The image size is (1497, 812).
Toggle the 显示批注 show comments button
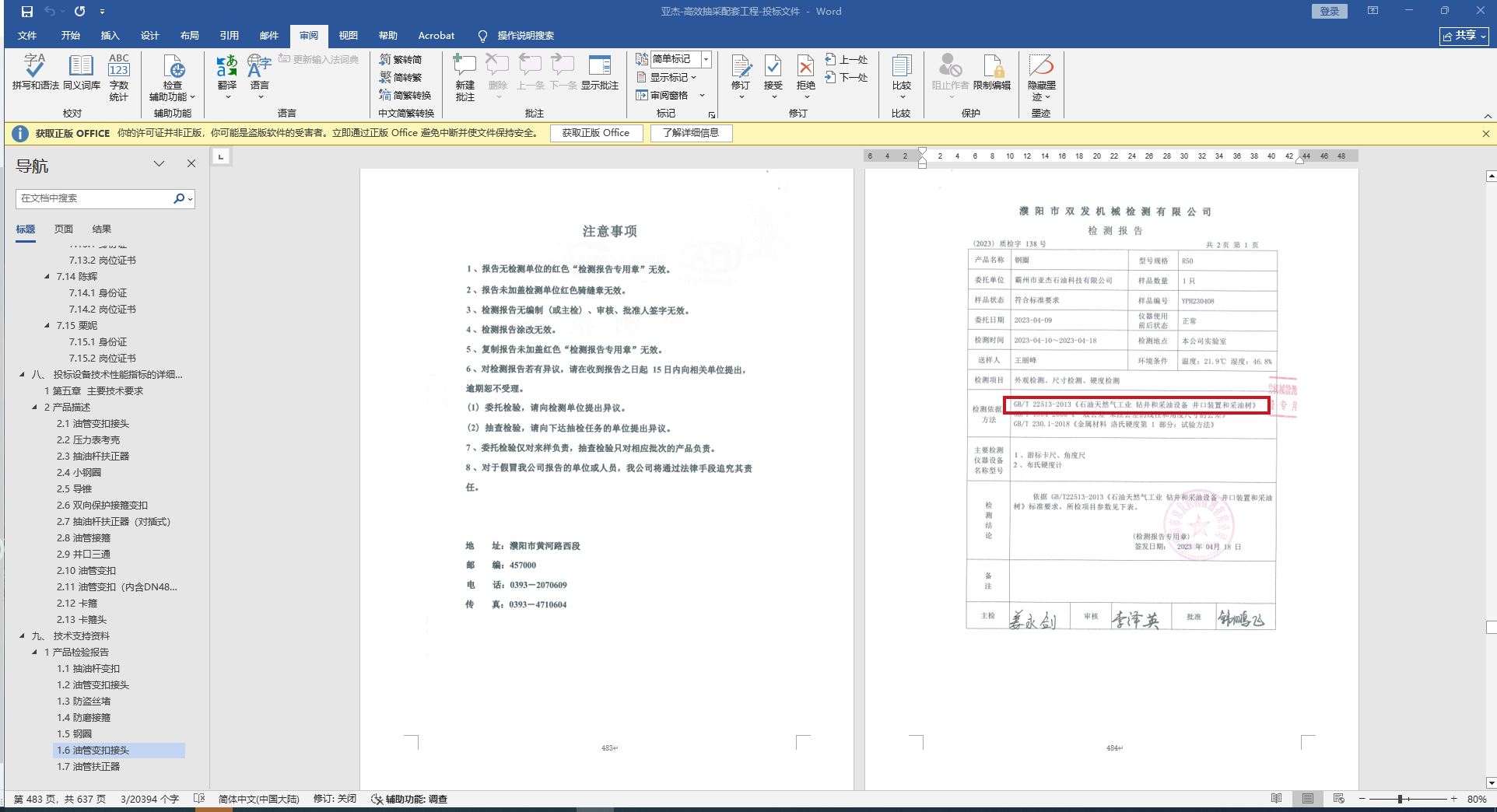(x=599, y=72)
